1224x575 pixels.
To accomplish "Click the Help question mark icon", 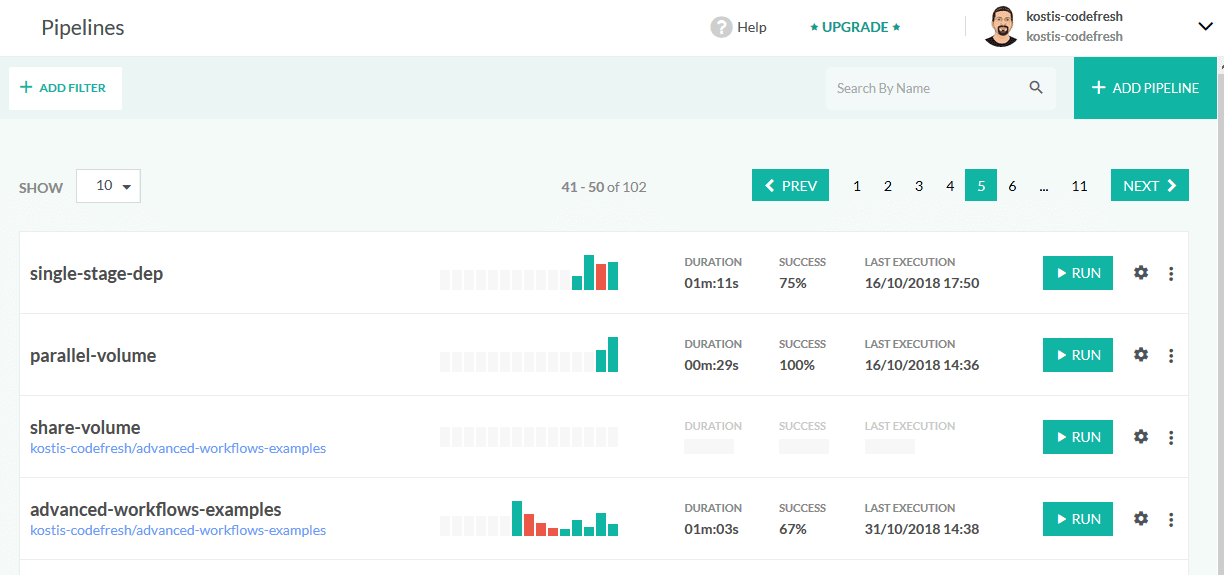I will tap(721, 27).
